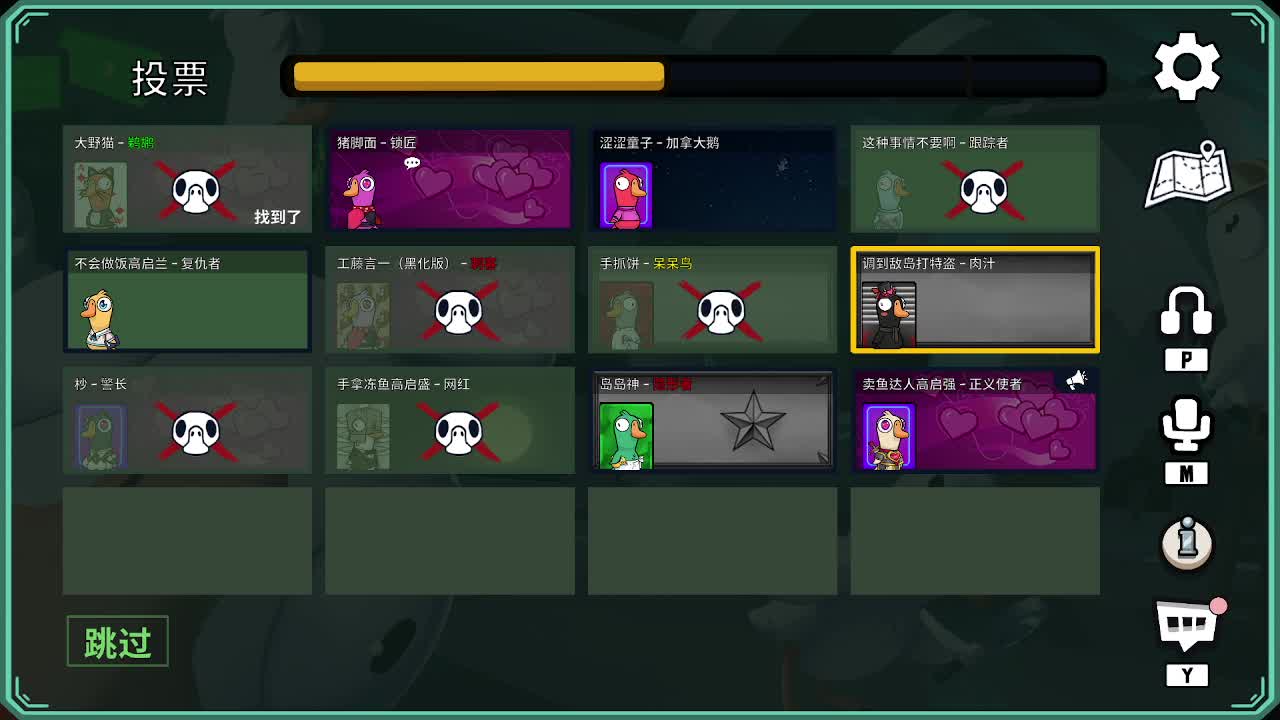This screenshot has width=1280, height=720.
Task: Click 卖鱼达人高启强 - 正义使者 player card
Action: (975, 420)
